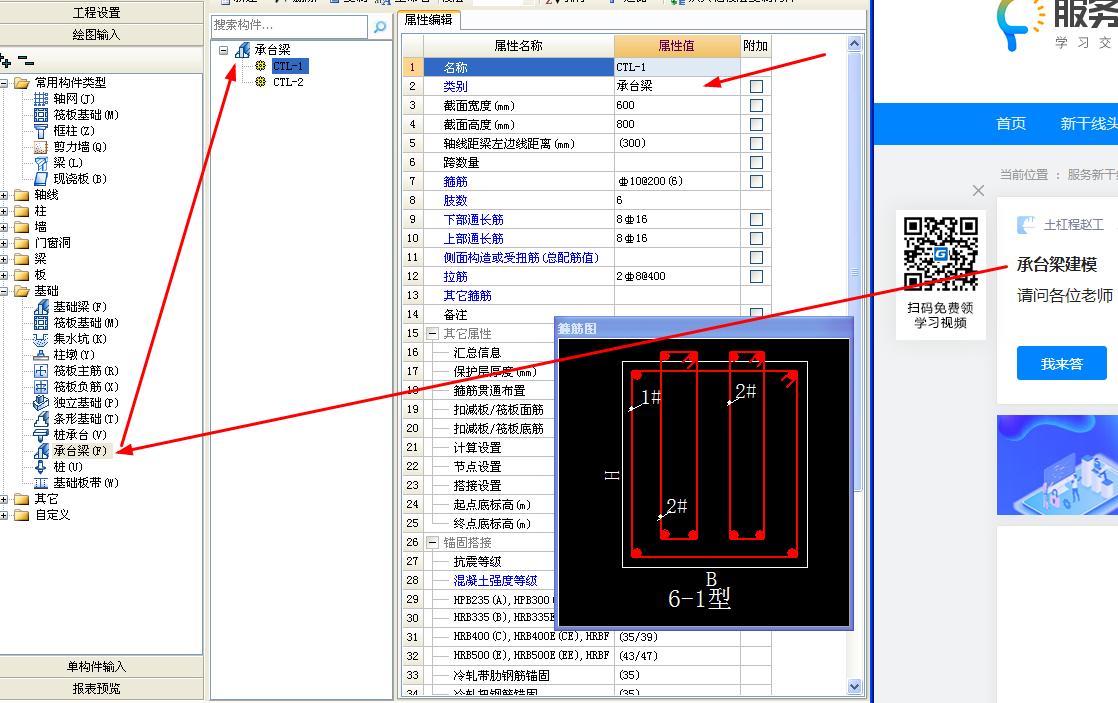Image resolution: width=1118 pixels, height=703 pixels.
Task: Select the 筏板负筋 (X) icon
Action: [41, 387]
